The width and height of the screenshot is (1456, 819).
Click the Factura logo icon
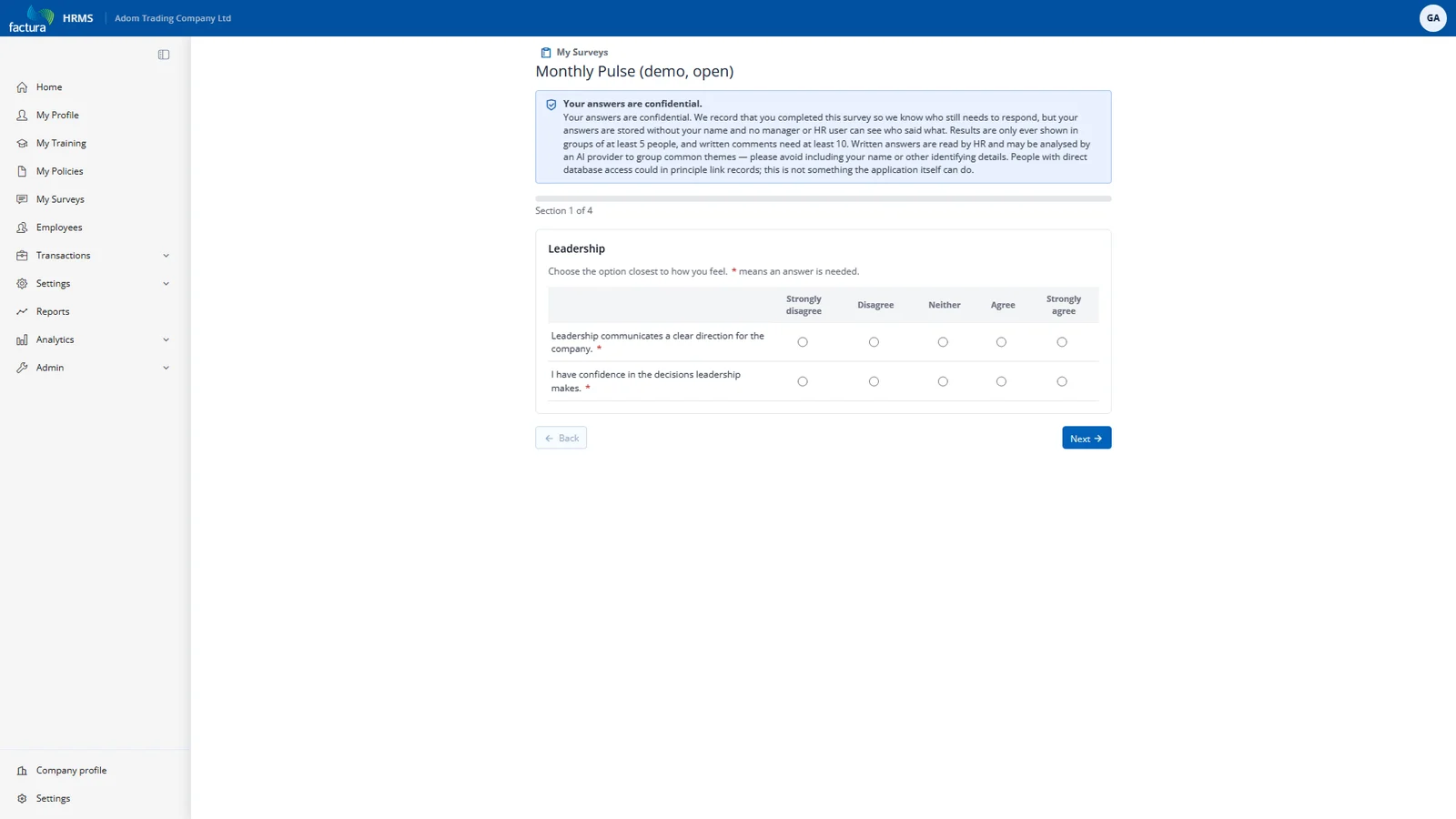[x=32, y=18]
